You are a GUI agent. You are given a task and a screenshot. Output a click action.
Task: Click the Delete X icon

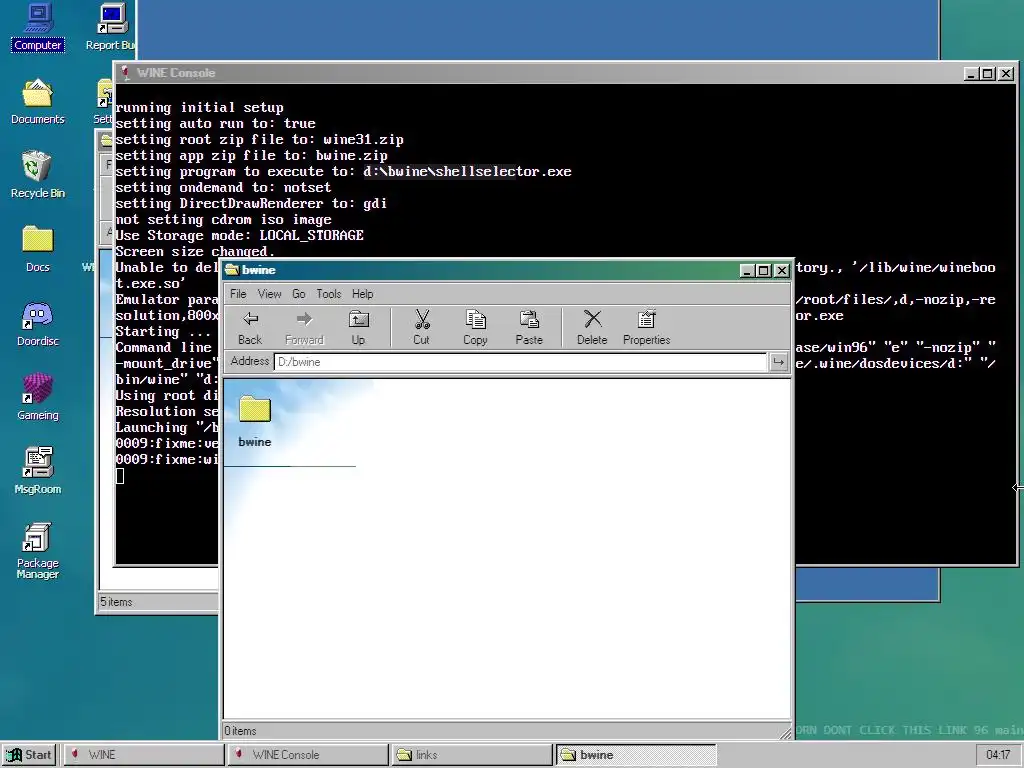coord(592,327)
